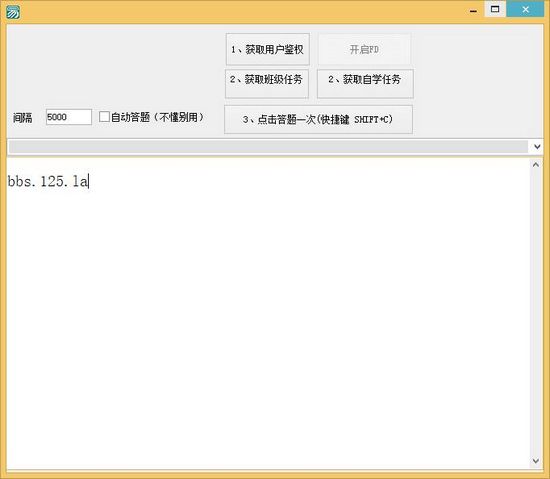Click 点击答题一次 button
This screenshot has width=550, height=479.
(318, 120)
